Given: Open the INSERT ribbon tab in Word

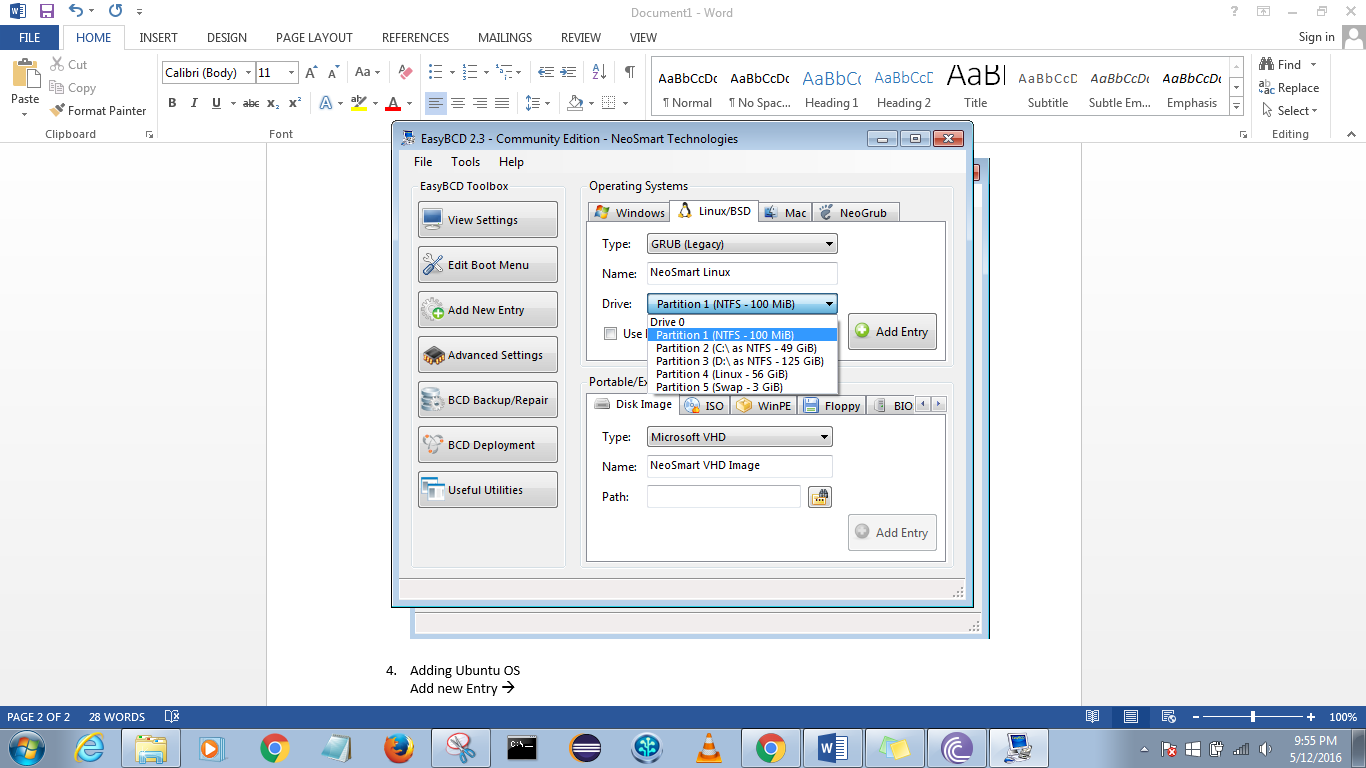Looking at the screenshot, I should coord(158,38).
